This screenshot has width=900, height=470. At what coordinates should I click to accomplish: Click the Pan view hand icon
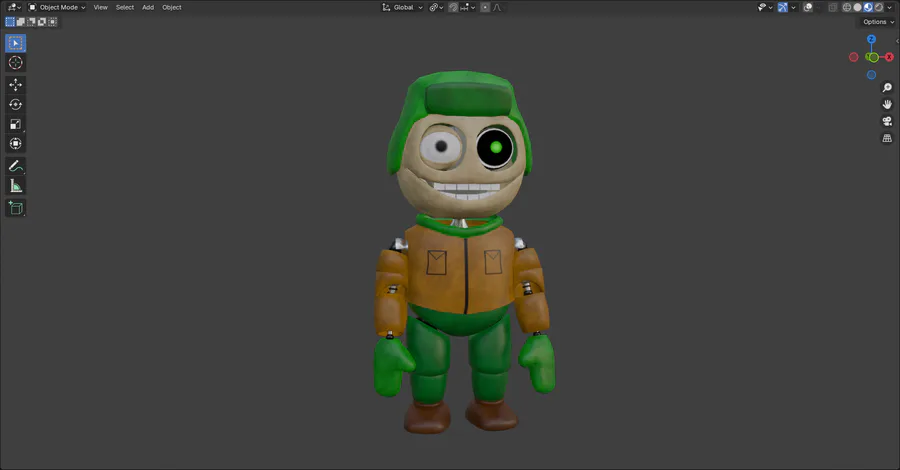point(887,104)
